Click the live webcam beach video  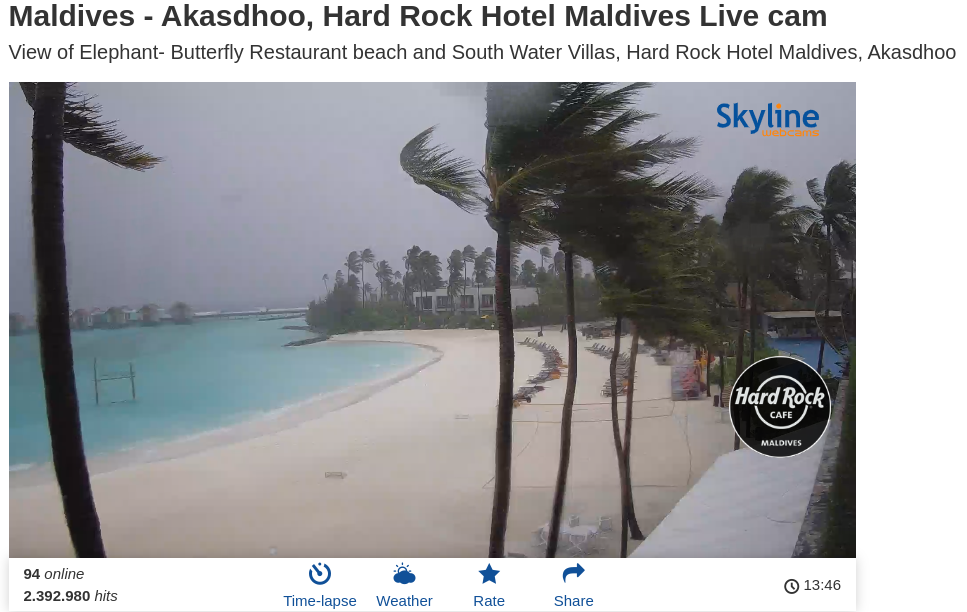click(x=432, y=320)
